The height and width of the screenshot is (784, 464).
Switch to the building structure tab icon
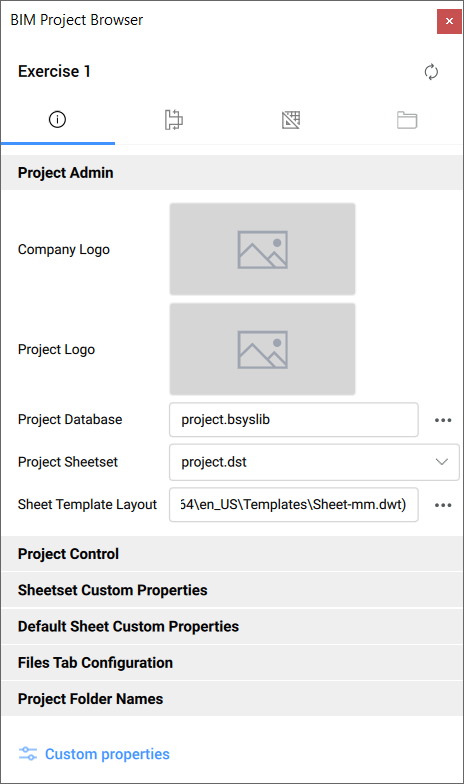point(174,120)
